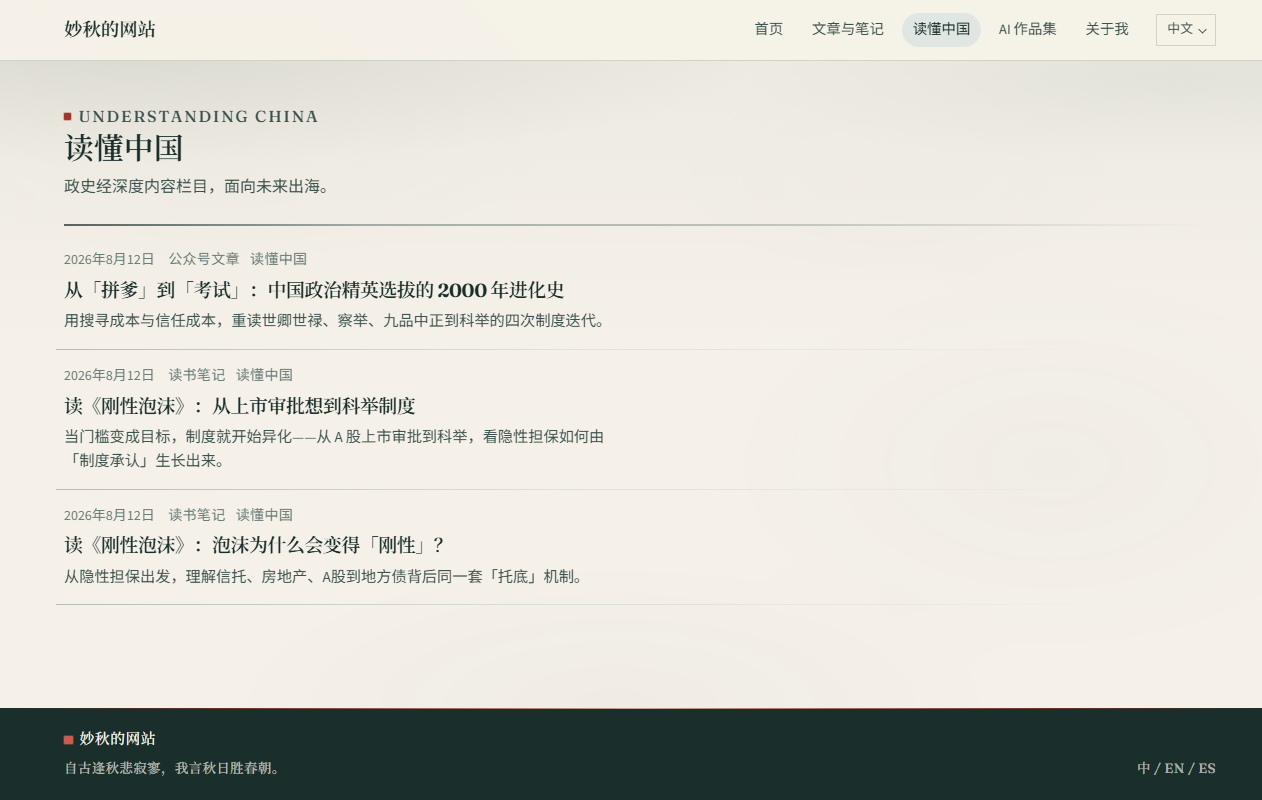Click summary starting 当门槛变成目标
This screenshot has width=1262, height=800.
[334, 449]
